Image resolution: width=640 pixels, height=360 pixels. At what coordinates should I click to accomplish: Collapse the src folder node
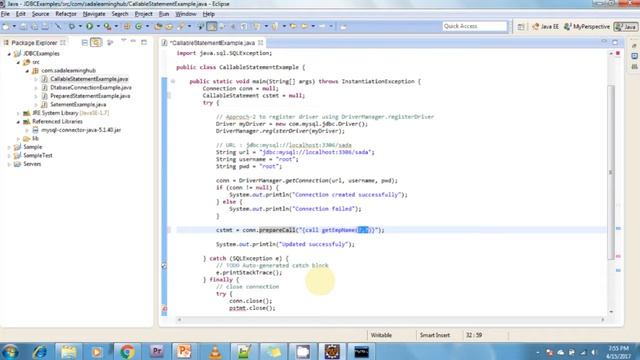point(18,62)
